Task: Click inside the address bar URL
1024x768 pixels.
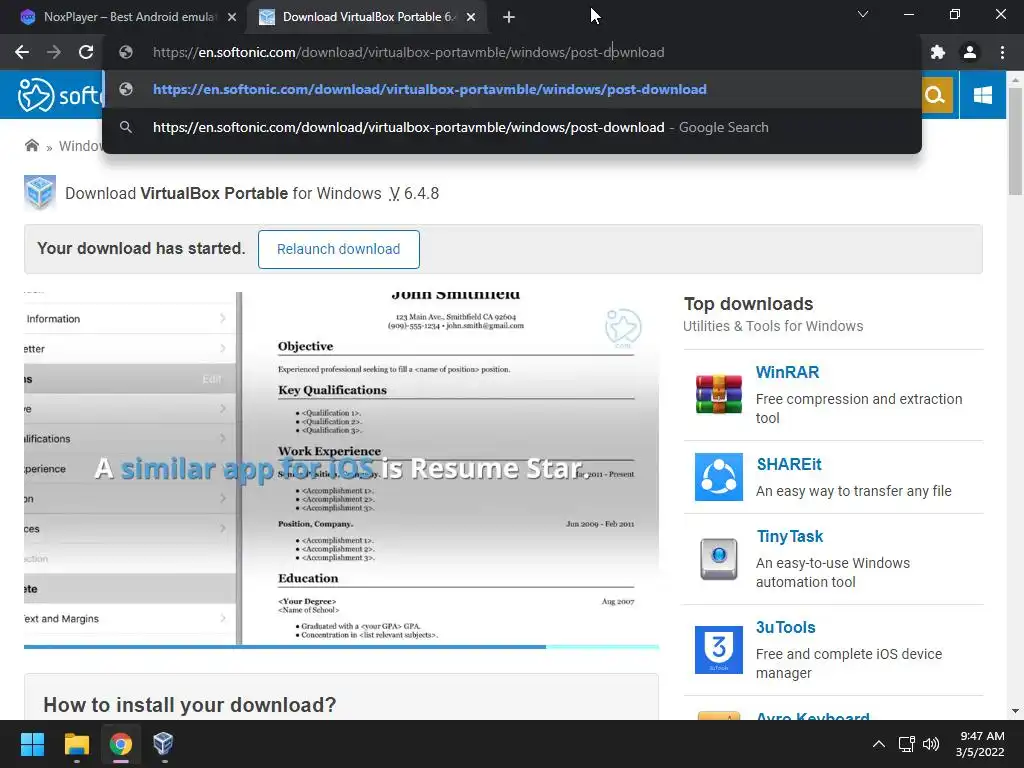Action: pyautogui.click(x=409, y=52)
